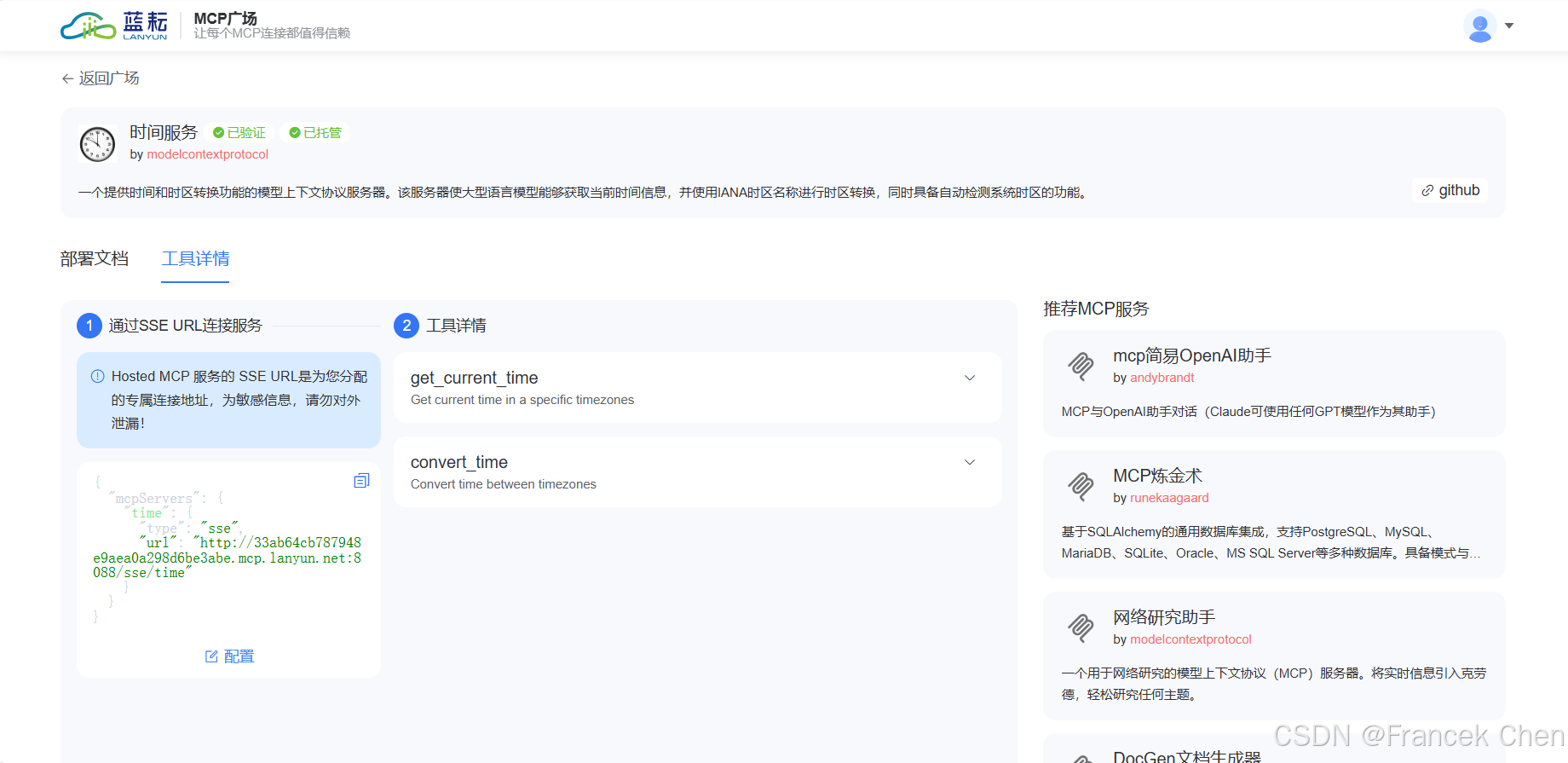This screenshot has width=1568, height=763.
Task: Open runekaagaard author link
Action: pyautogui.click(x=1169, y=498)
